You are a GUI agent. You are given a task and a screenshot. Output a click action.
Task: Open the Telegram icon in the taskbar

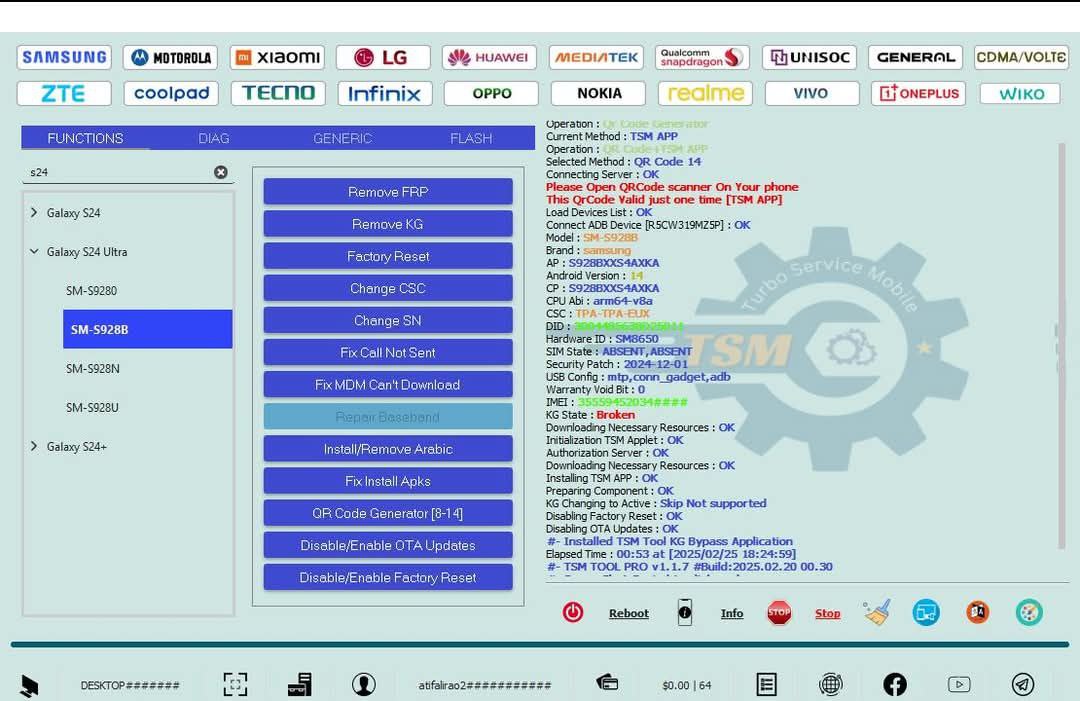click(1023, 685)
